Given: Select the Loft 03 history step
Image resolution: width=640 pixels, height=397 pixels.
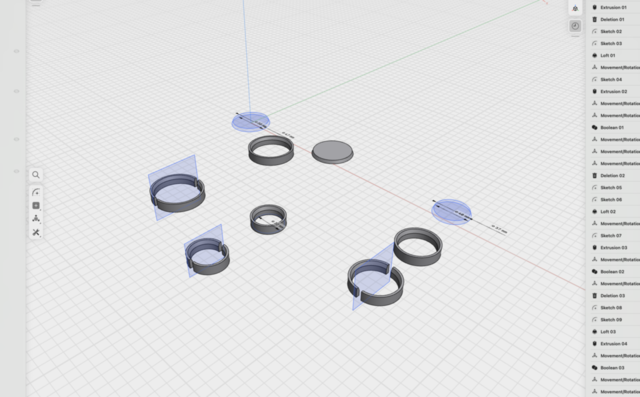Looking at the screenshot, I should (613, 332).
